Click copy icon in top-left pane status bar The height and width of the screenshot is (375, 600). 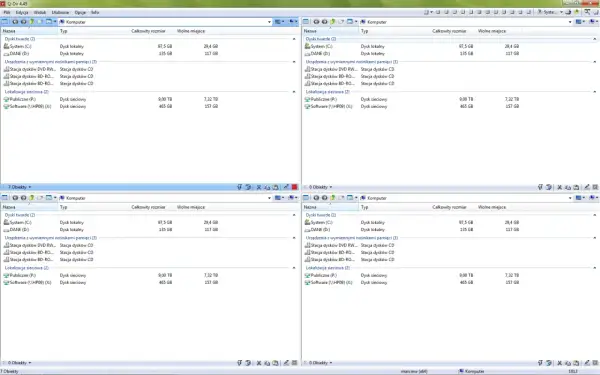click(267, 187)
